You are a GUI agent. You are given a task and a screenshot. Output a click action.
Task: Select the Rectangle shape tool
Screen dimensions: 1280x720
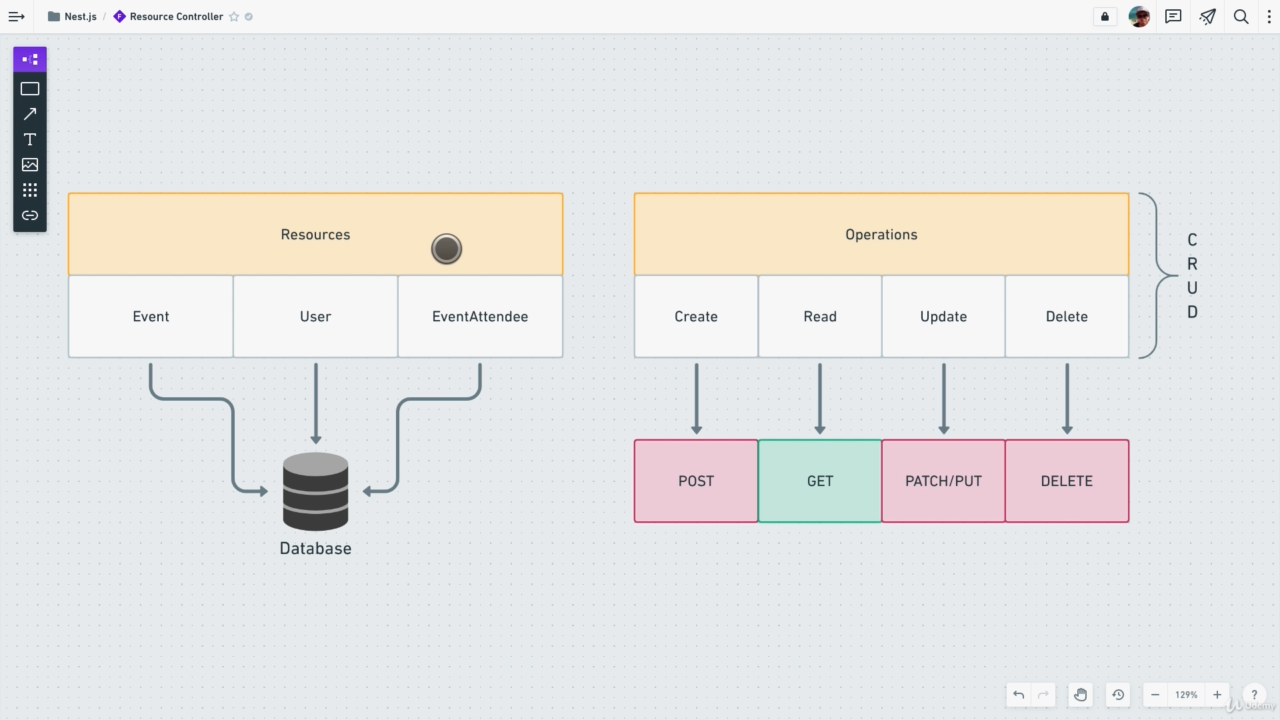click(29, 88)
